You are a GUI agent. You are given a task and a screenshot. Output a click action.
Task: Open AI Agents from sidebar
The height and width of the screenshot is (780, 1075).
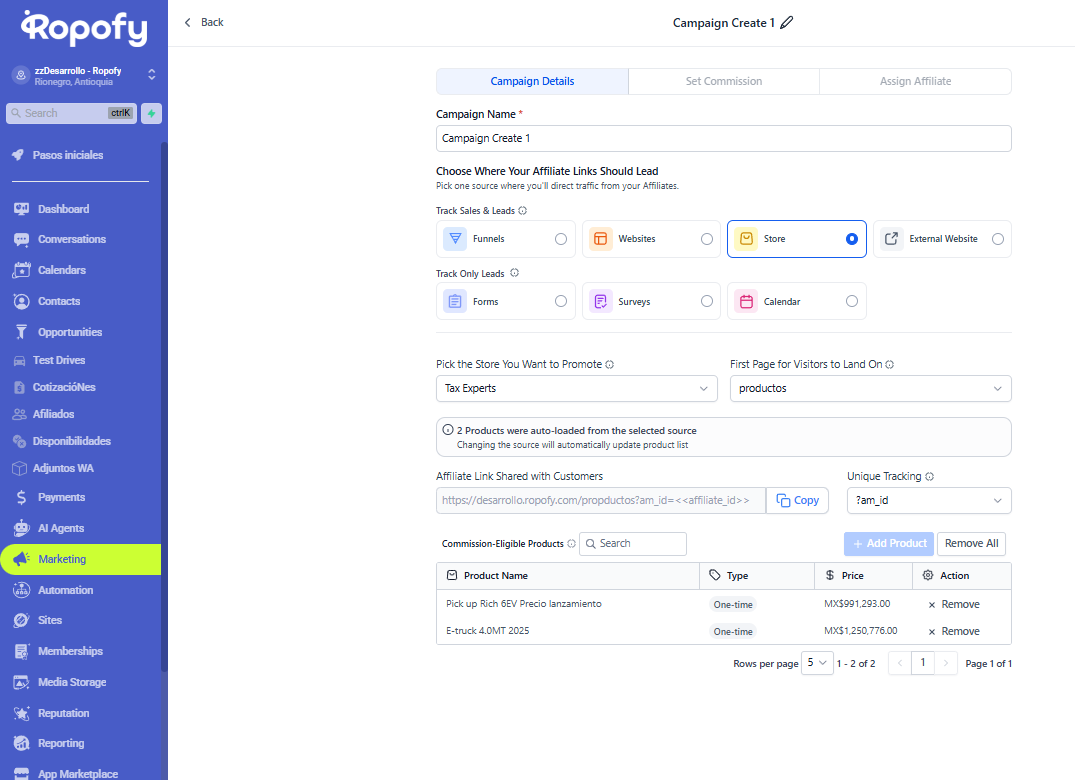point(61,528)
